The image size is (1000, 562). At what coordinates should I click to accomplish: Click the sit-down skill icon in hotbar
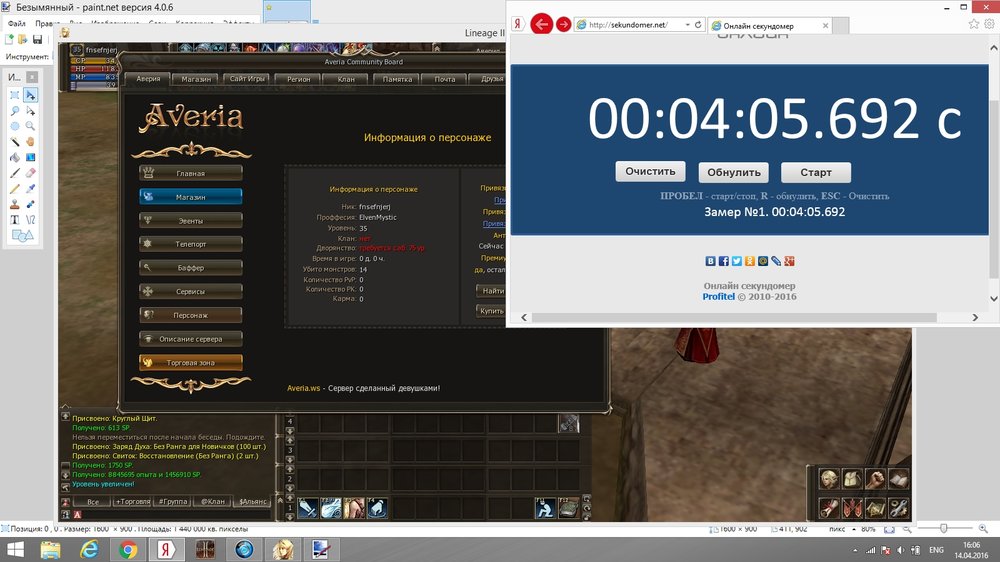click(543, 508)
